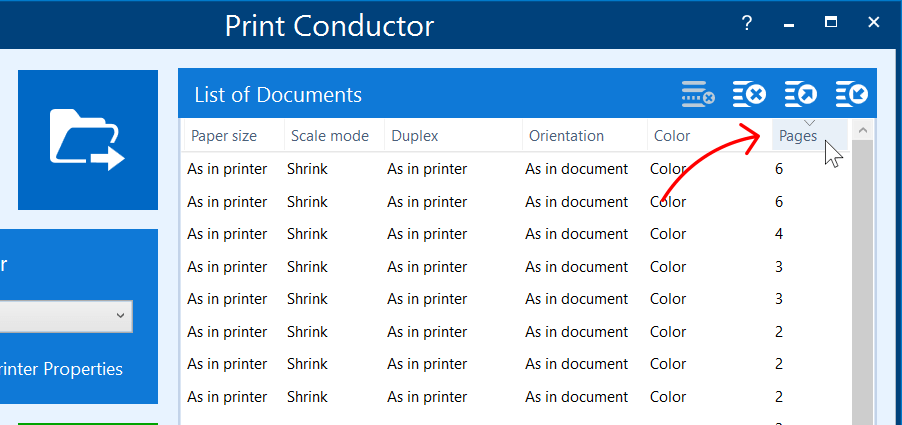902x425 pixels.
Task: Open Printer Properties link
Action: point(62,369)
